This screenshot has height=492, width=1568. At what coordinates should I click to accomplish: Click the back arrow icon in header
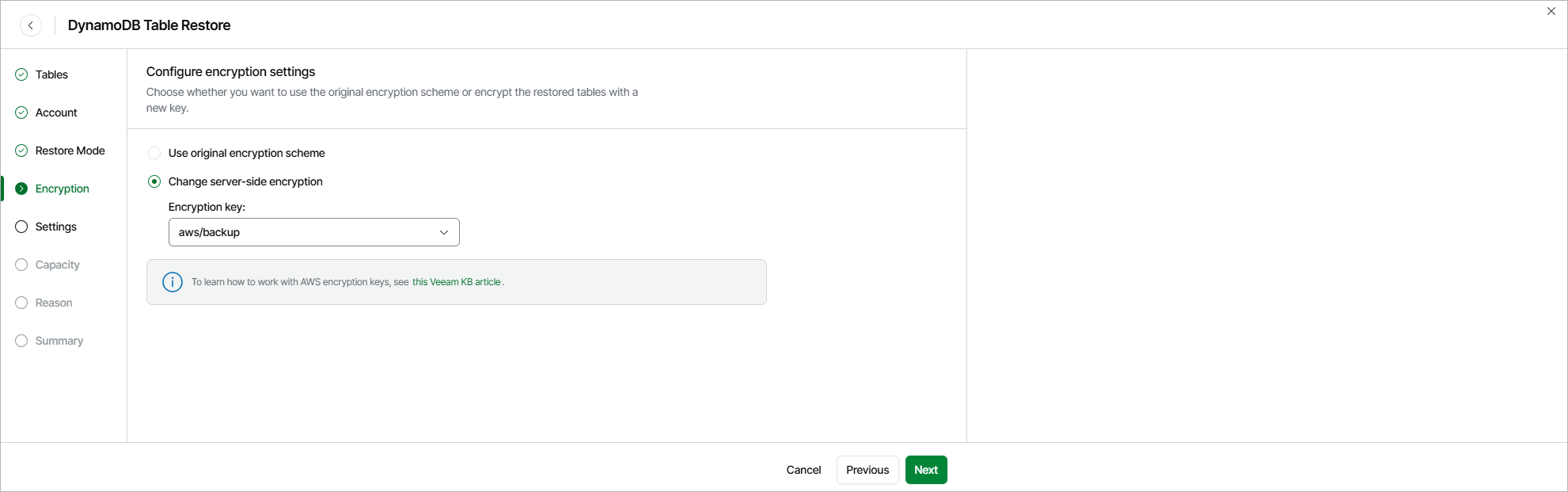[x=31, y=25]
